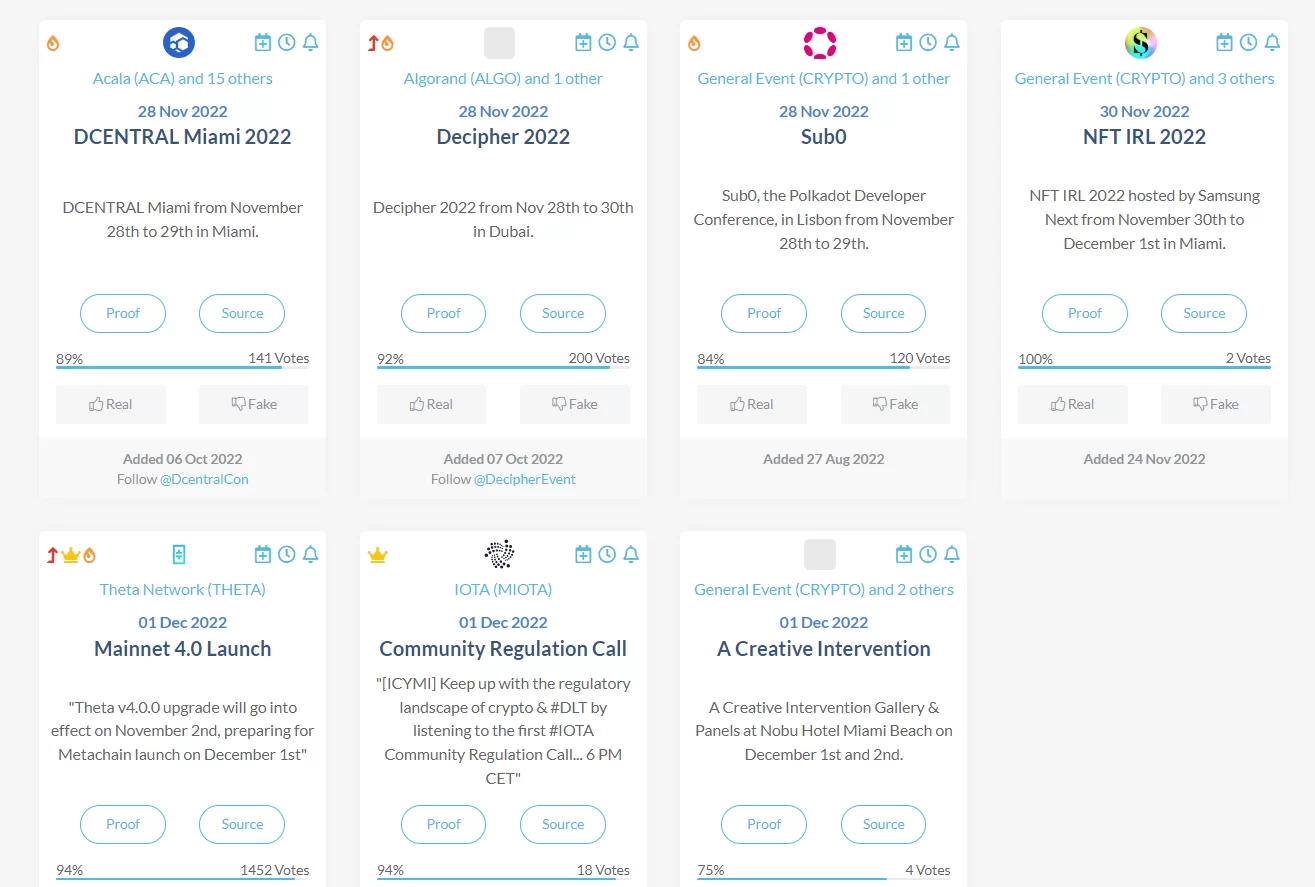
Task: Click calendar icon on A Creative Intervention card
Action: 904,554
